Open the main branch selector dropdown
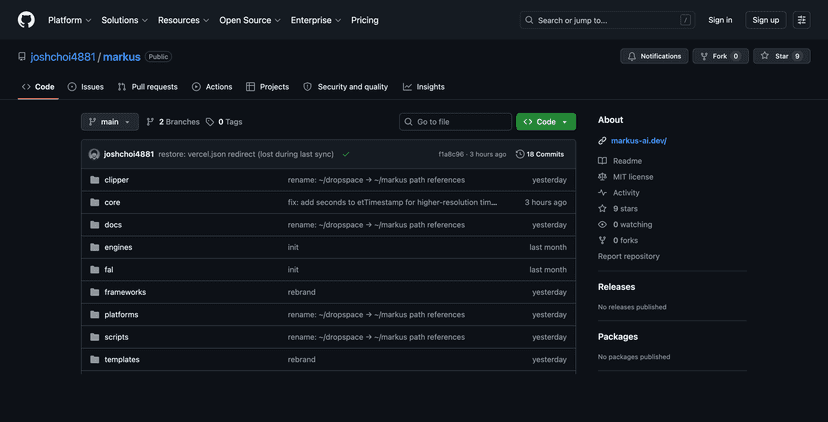Screen dimensions: 828x422 tap(110, 121)
